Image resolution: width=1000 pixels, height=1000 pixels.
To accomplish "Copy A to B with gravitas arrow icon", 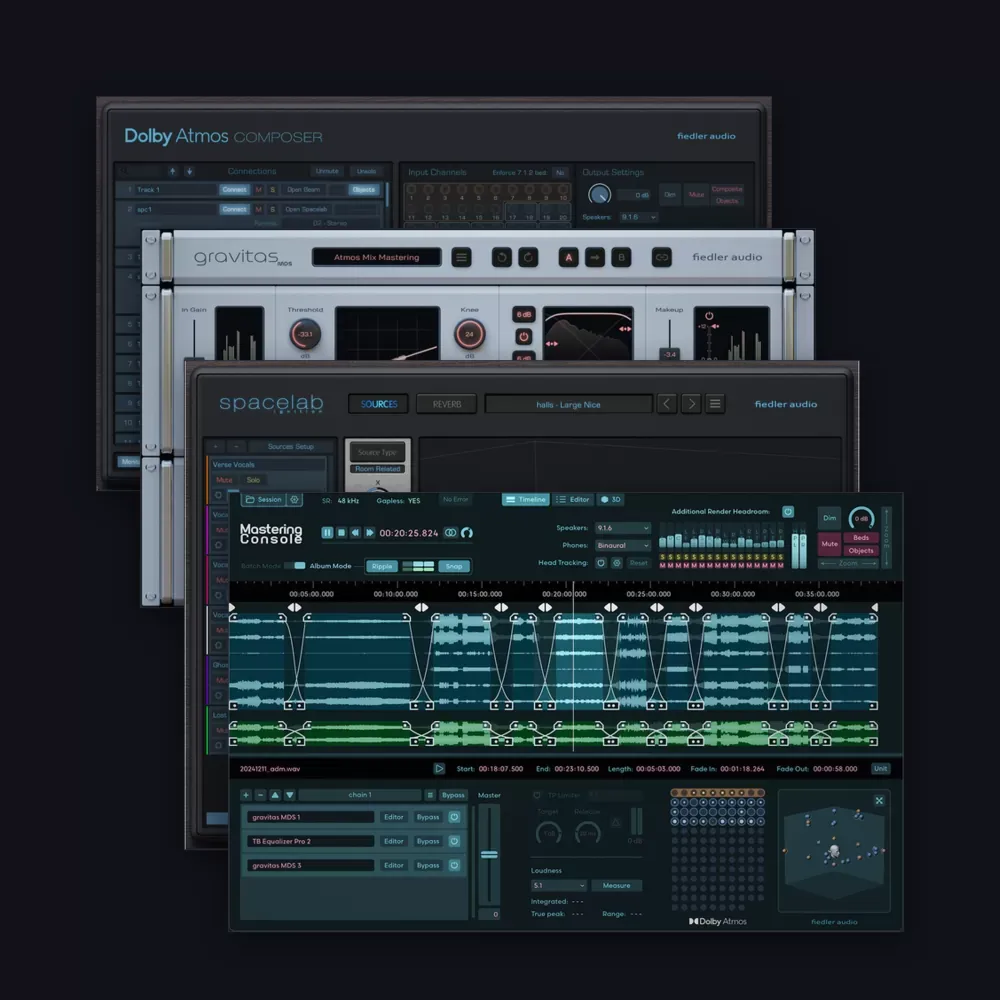I will pyautogui.click(x=595, y=257).
